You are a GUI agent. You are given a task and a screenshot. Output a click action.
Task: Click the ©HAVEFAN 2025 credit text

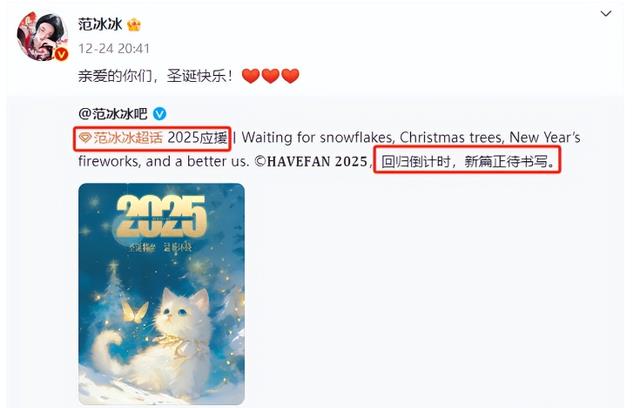tap(311, 162)
